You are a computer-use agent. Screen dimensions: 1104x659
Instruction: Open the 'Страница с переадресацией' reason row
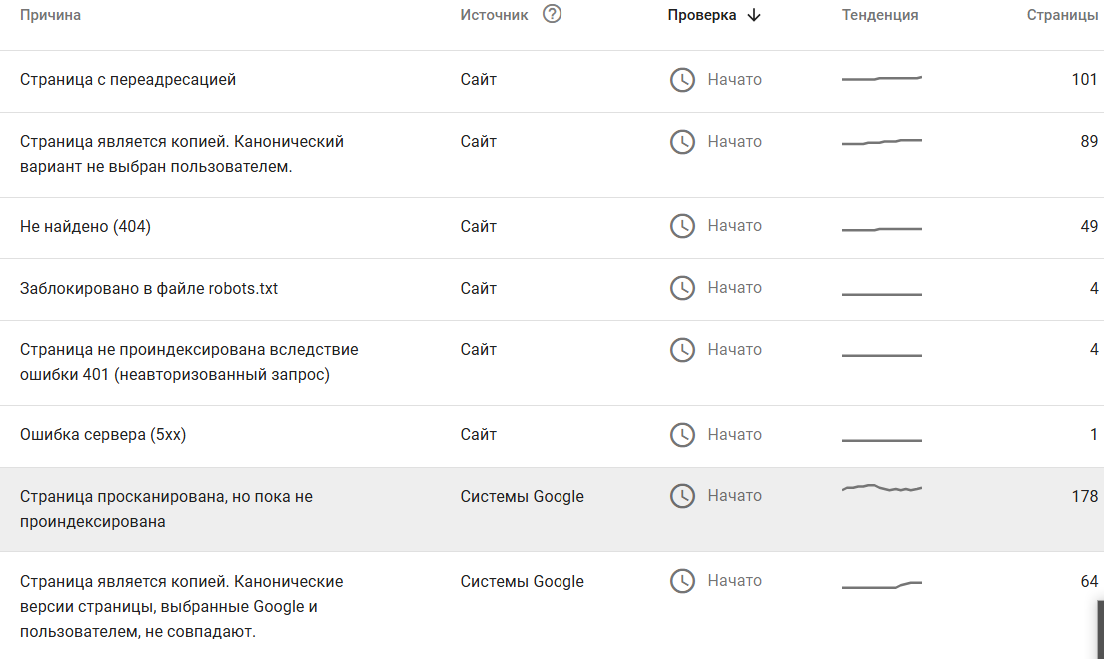(128, 80)
